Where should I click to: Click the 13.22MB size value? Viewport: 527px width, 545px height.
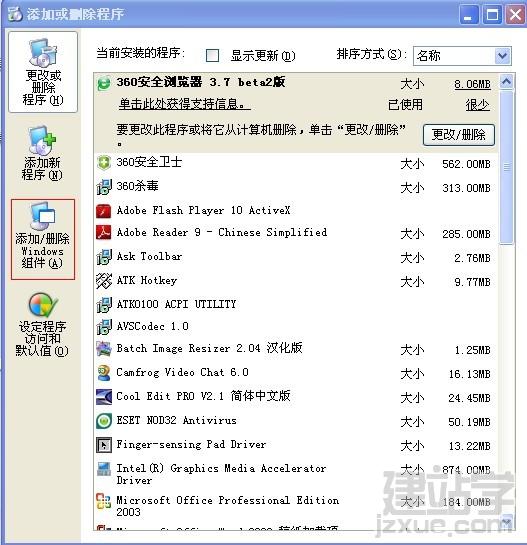tap(469, 446)
